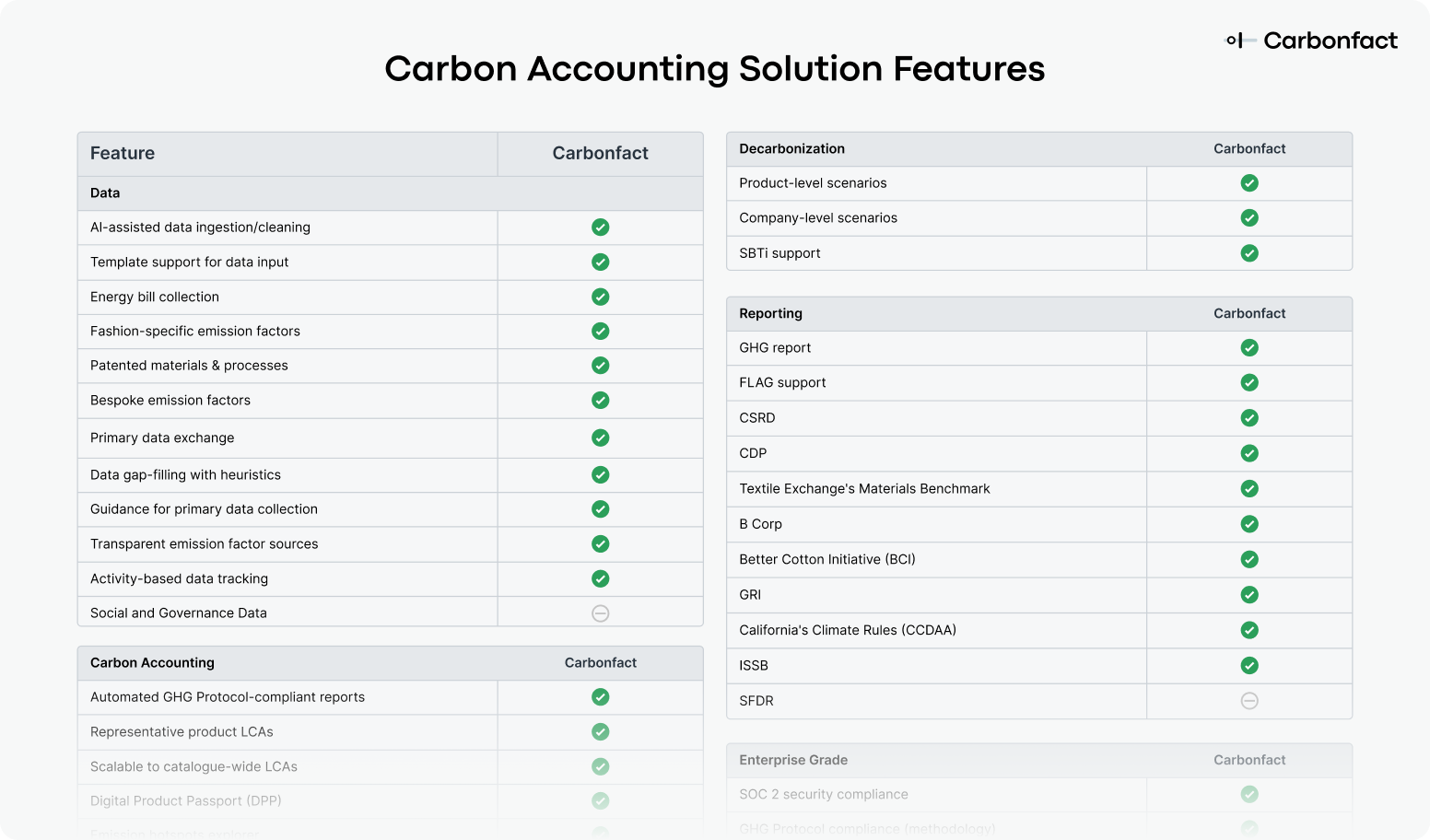Click the Activity-based data tracking checkmark
Image resolution: width=1430 pixels, height=840 pixels.
(x=601, y=578)
